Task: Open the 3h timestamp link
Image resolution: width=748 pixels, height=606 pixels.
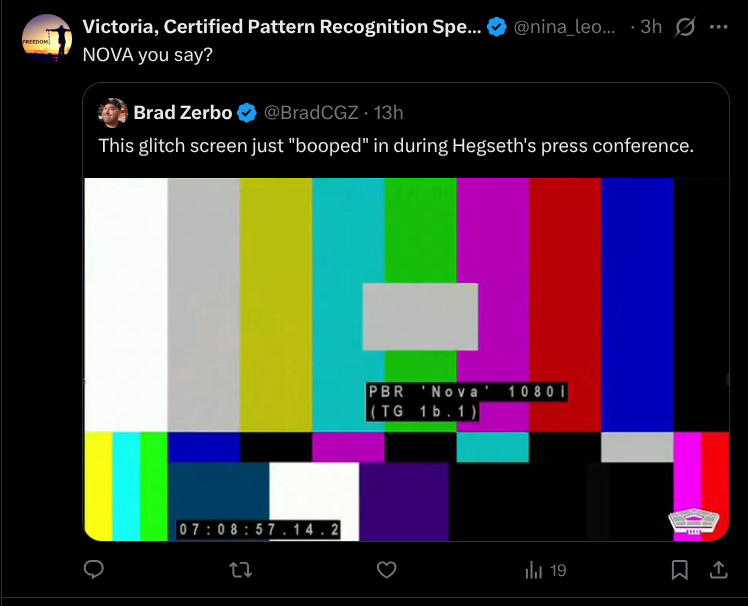Action: click(x=651, y=27)
